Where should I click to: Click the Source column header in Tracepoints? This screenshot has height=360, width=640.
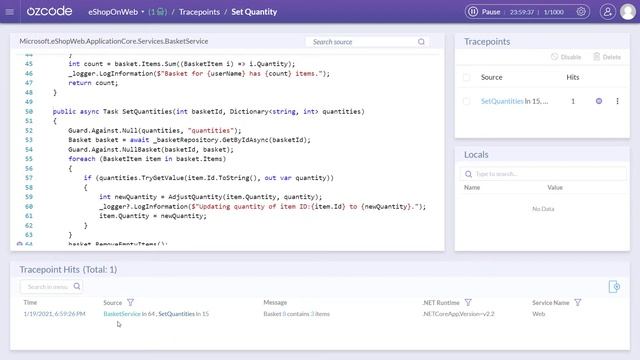[491, 77]
